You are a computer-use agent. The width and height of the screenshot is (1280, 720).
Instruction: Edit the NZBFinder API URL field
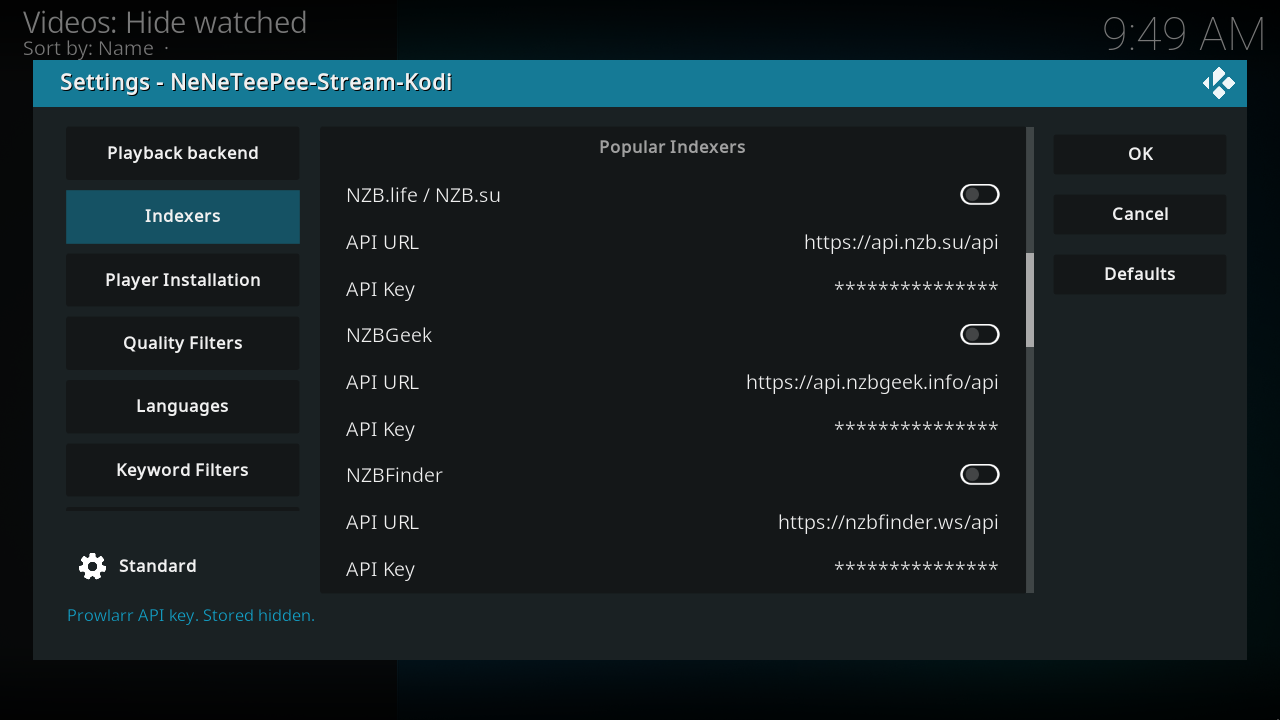coord(672,522)
